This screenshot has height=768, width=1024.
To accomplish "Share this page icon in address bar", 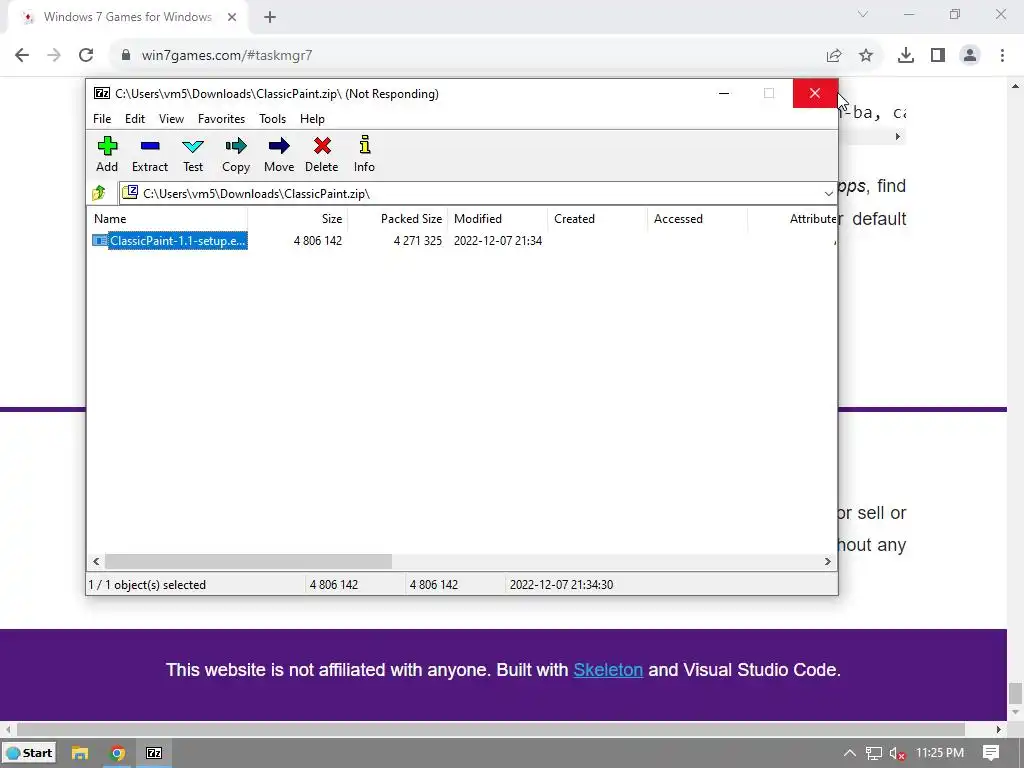I will click(x=834, y=56).
